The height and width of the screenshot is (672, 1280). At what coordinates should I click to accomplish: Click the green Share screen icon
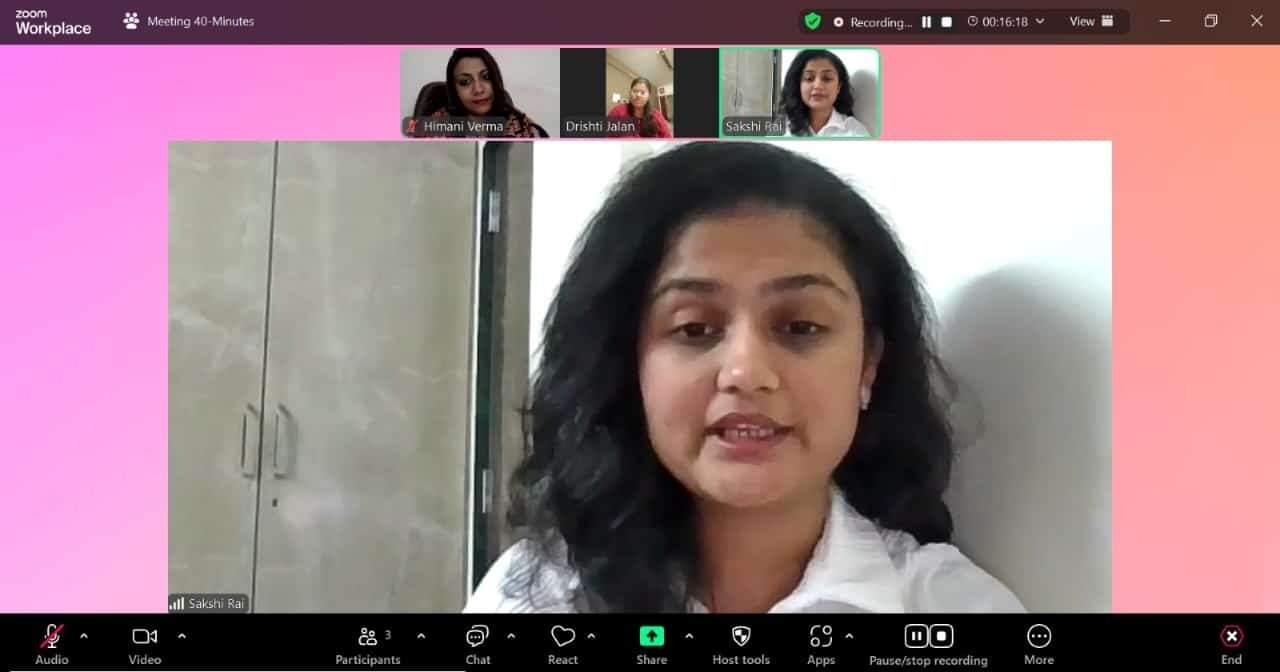[x=651, y=637]
